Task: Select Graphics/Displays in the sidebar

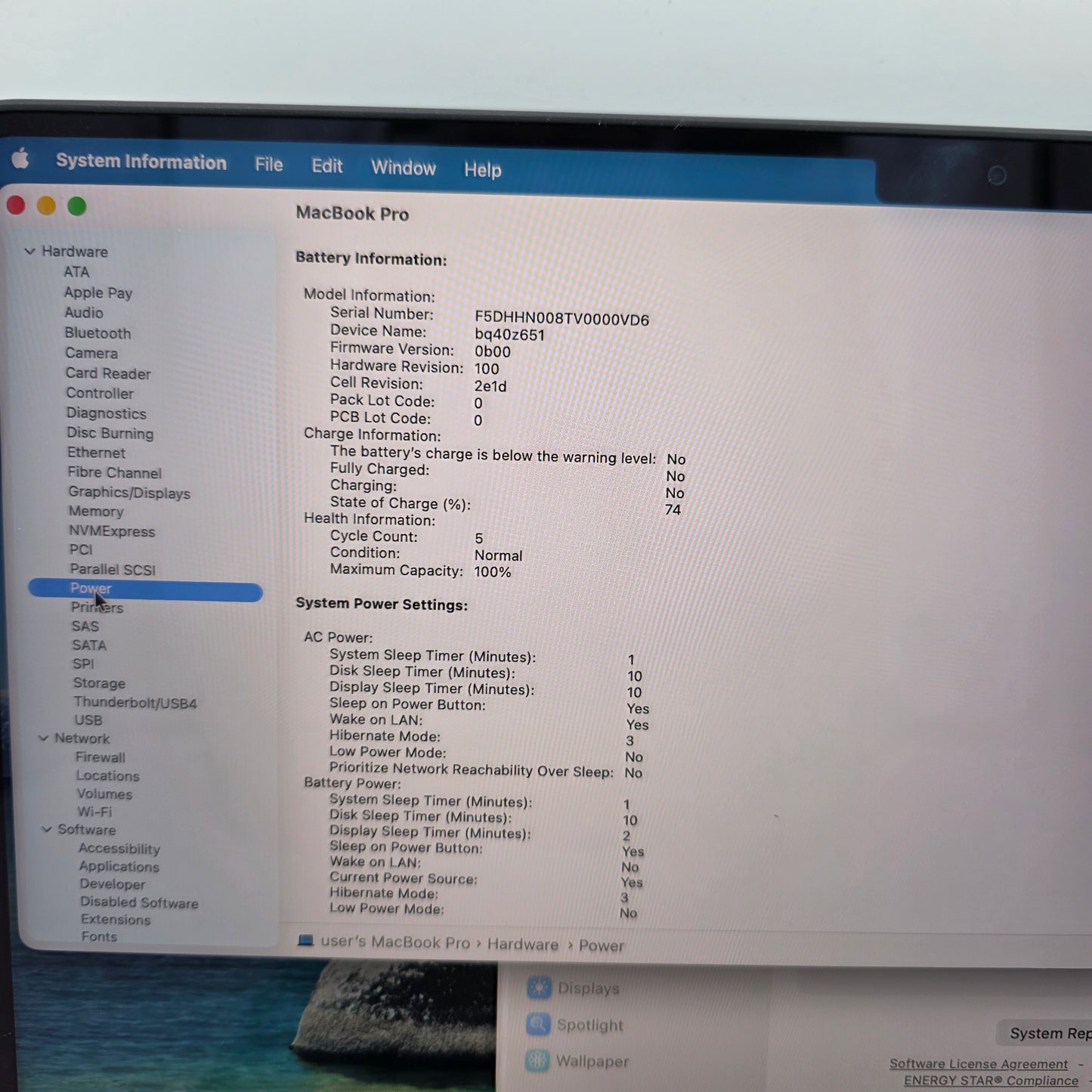Action: coord(129,493)
